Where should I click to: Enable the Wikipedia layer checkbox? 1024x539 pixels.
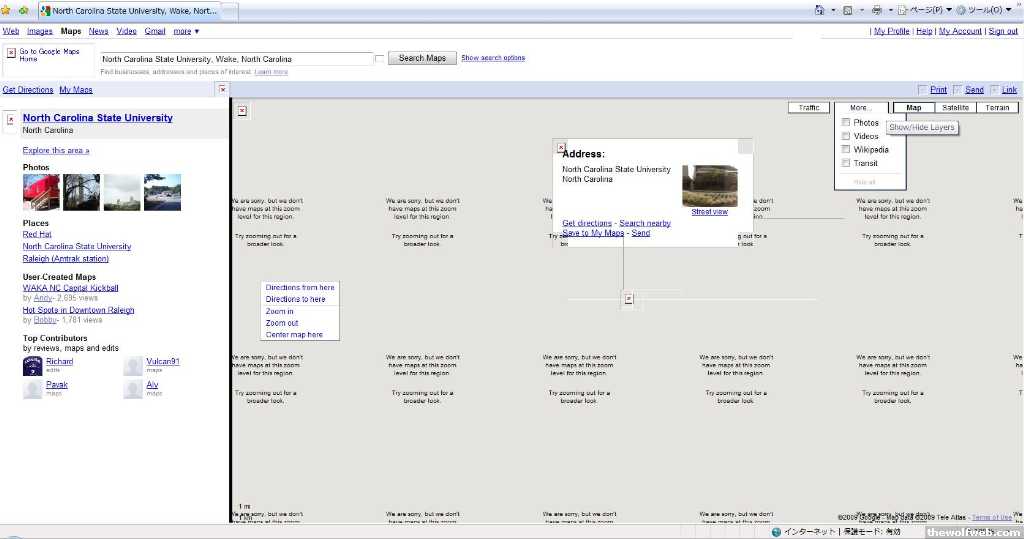click(846, 150)
